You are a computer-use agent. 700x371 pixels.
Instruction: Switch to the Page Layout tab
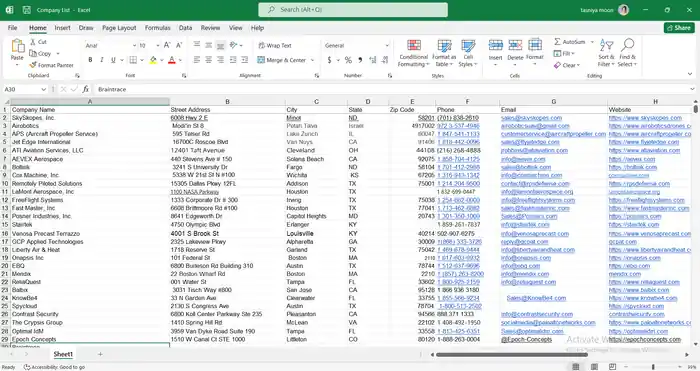pos(119,28)
